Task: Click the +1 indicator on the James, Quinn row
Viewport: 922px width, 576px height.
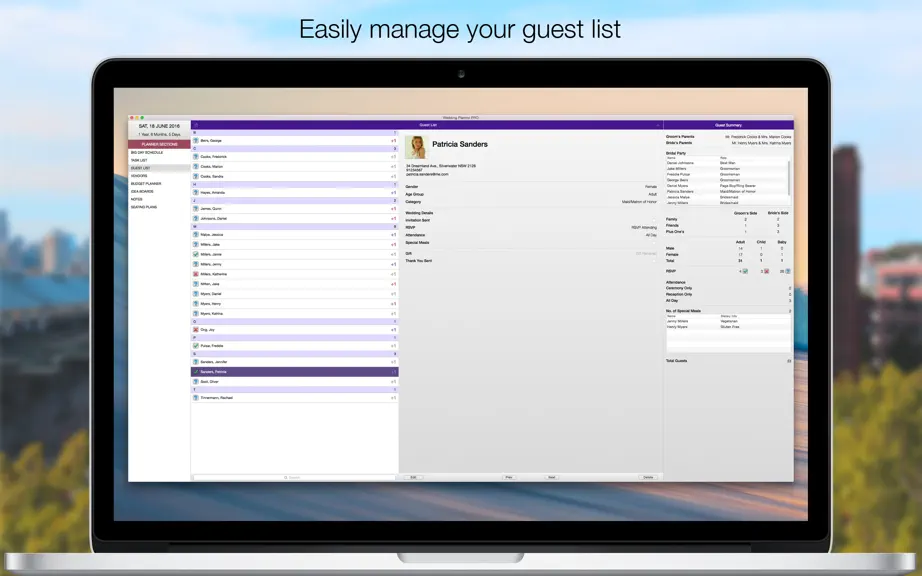Action: [x=393, y=209]
